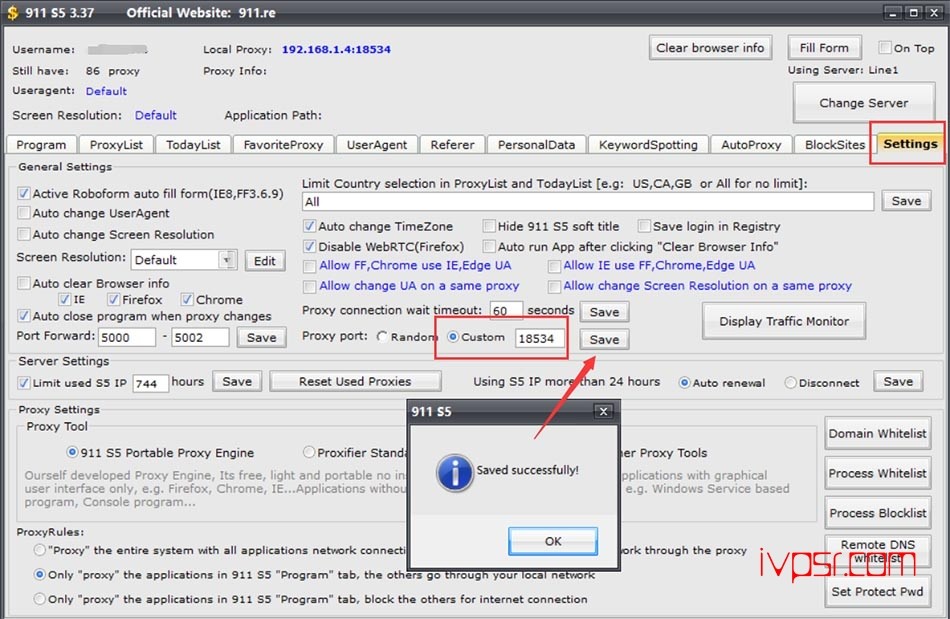Toggle Auto close program when proxy changes

pyautogui.click(x=24, y=316)
